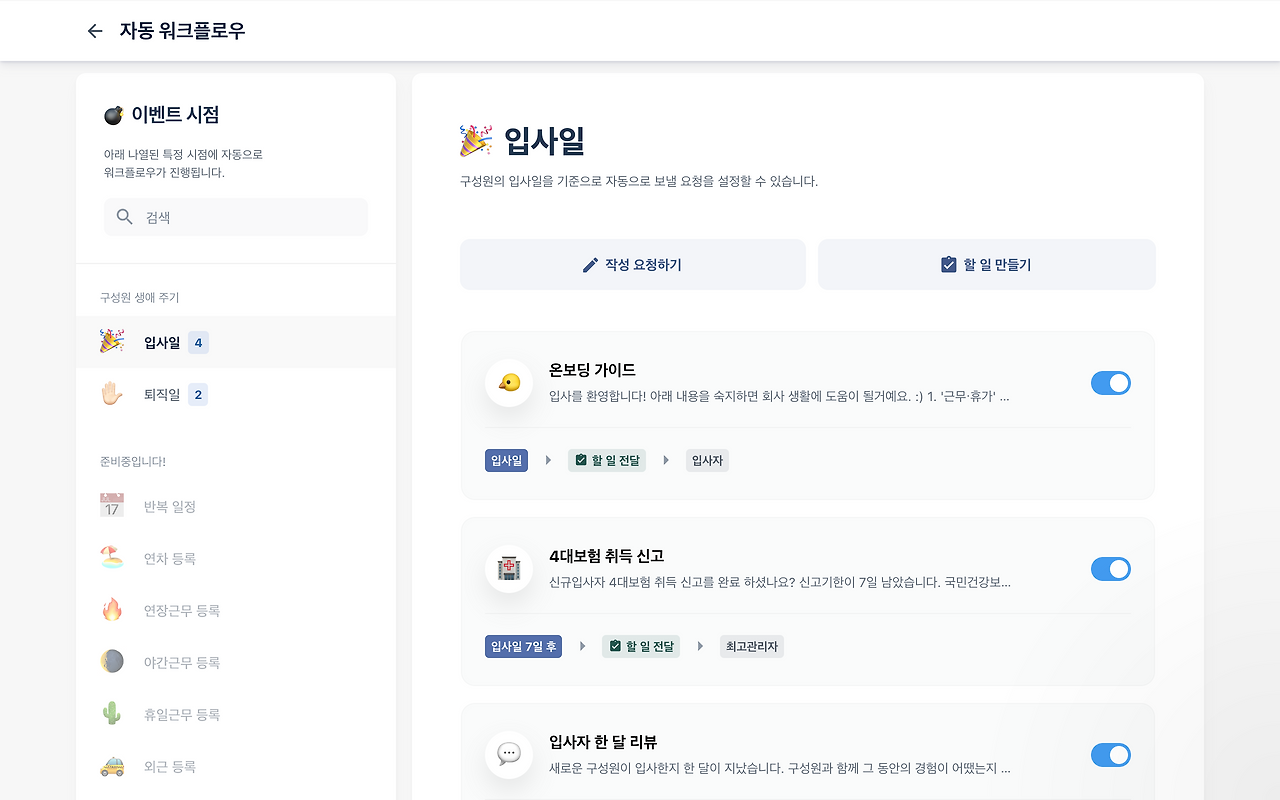Click the hospital icon on 4대보험 취득 신고 card
The width and height of the screenshot is (1280, 800).
509,569
